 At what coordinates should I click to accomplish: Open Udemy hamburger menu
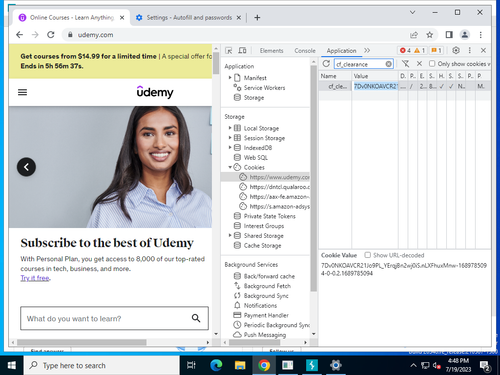click(x=22, y=92)
